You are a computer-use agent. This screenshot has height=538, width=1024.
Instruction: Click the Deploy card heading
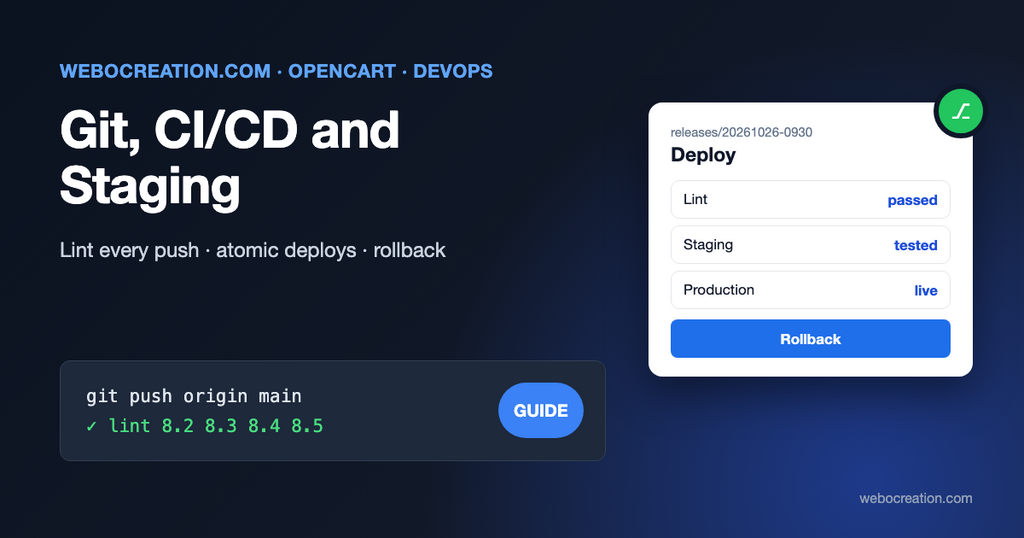(x=703, y=155)
